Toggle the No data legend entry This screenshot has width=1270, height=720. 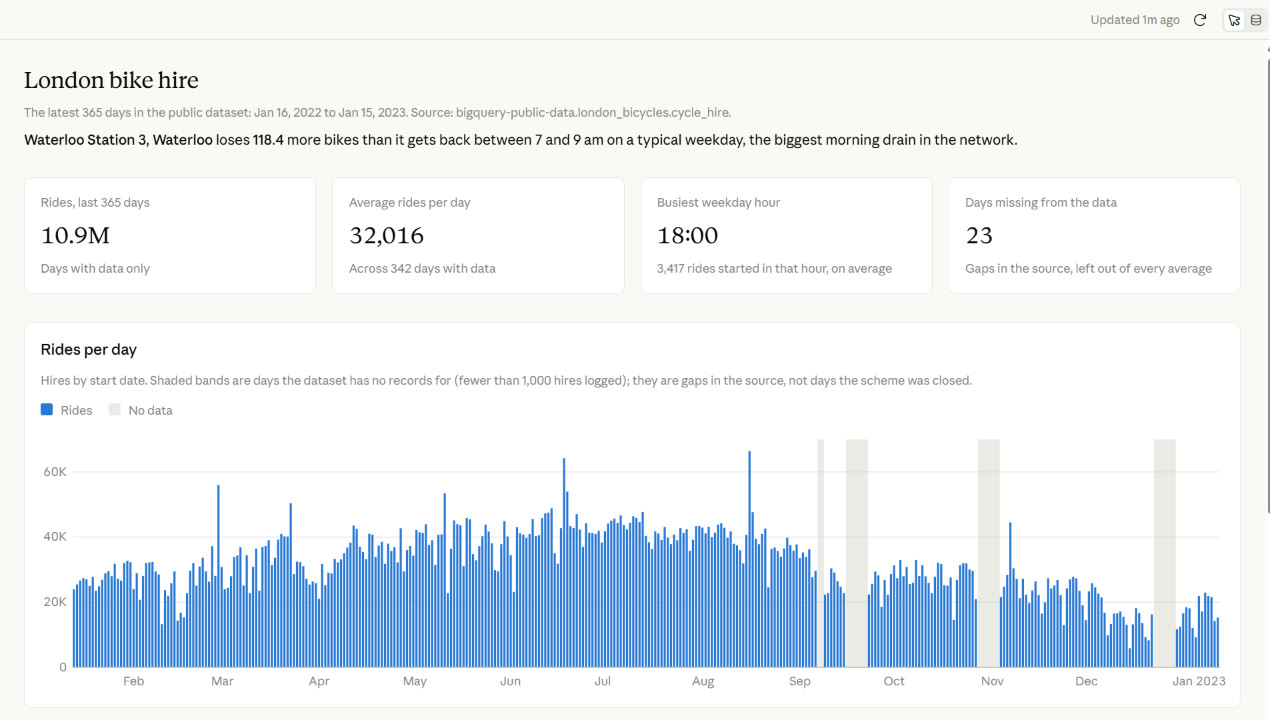tap(140, 410)
